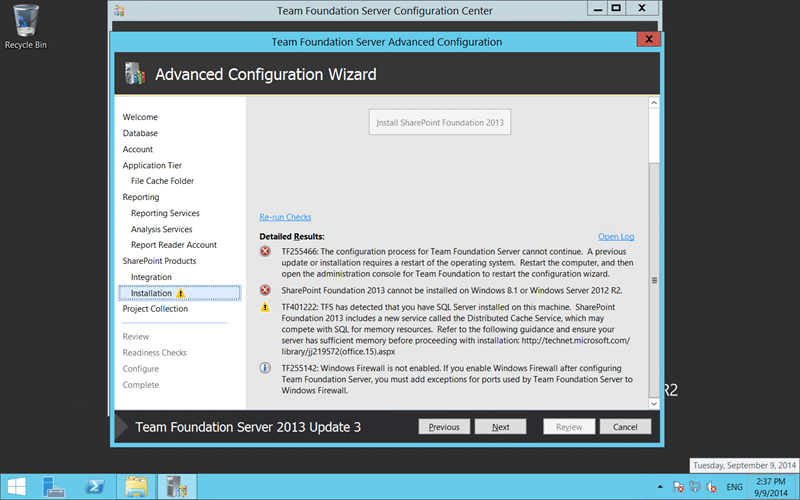Click Install SharePoint Foundation 2013 button

coord(440,122)
